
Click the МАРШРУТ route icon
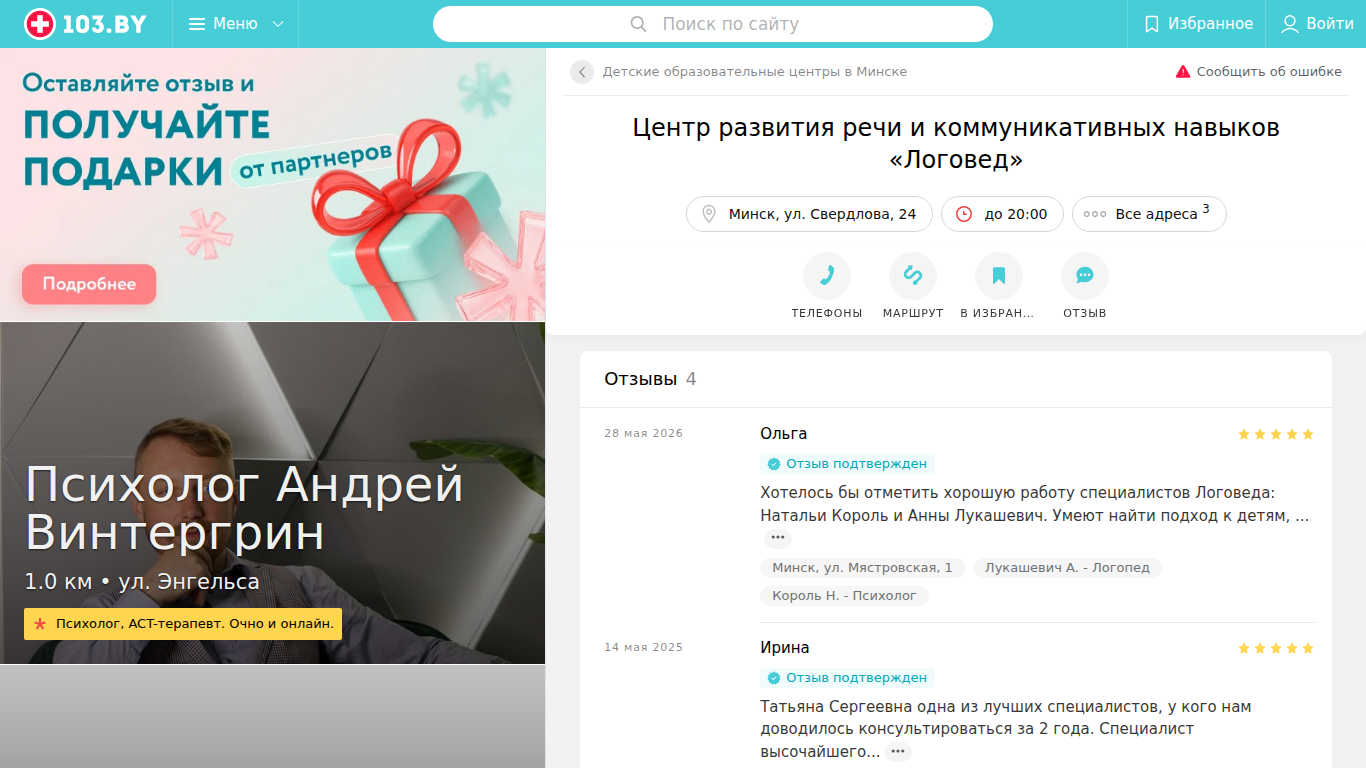click(913, 276)
